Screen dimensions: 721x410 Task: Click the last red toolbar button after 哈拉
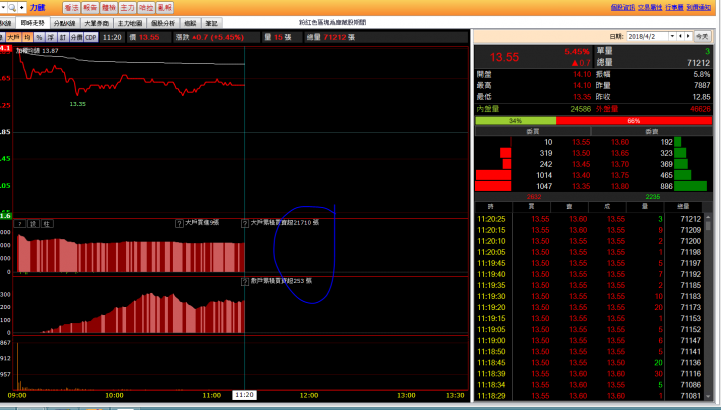(x=165, y=7)
